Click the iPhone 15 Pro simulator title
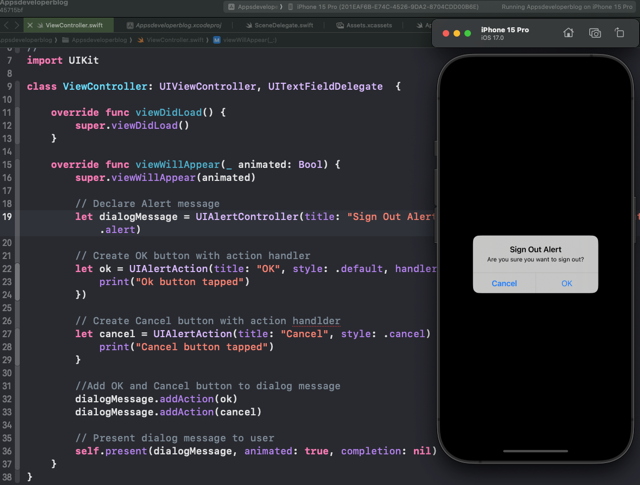 505,30
